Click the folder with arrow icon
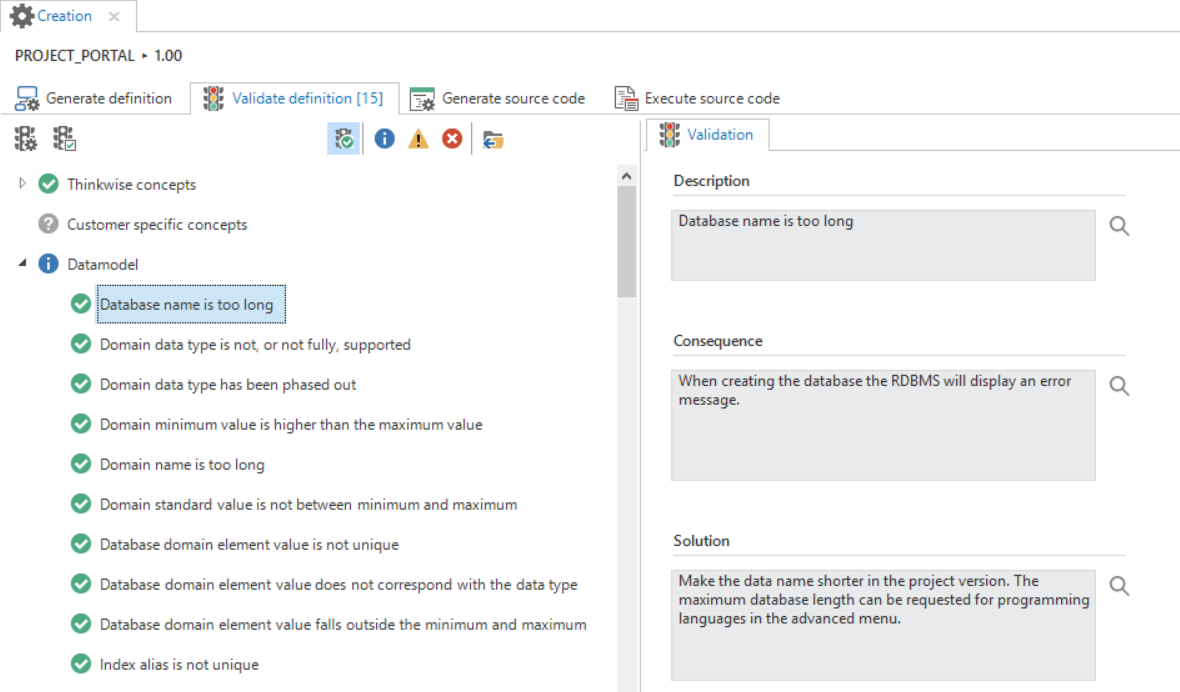 pyautogui.click(x=492, y=140)
